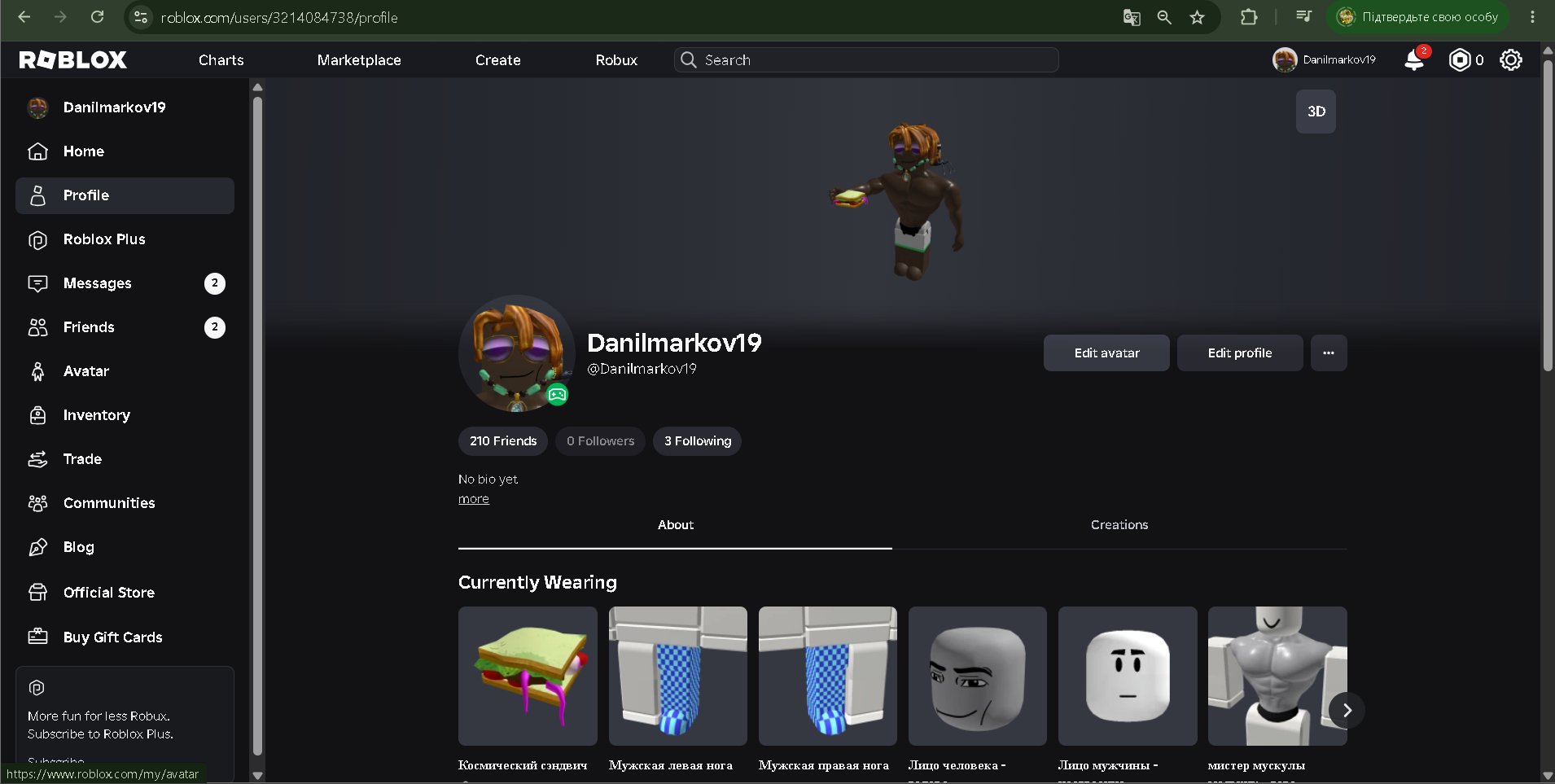
Task: Open Marketplace in the header
Action: click(359, 59)
